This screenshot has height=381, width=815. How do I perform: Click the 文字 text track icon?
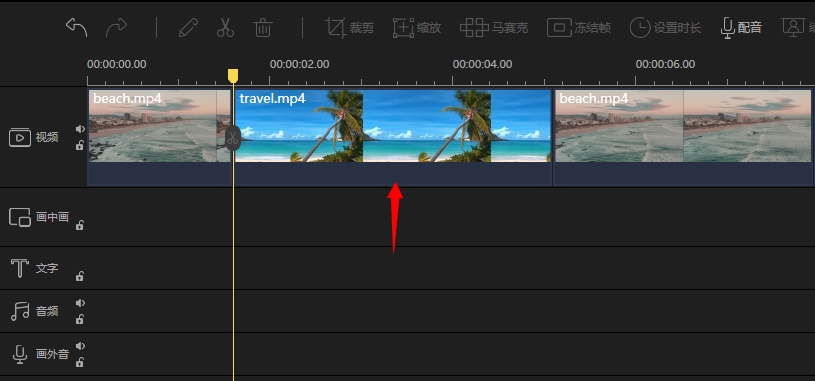(x=20, y=268)
